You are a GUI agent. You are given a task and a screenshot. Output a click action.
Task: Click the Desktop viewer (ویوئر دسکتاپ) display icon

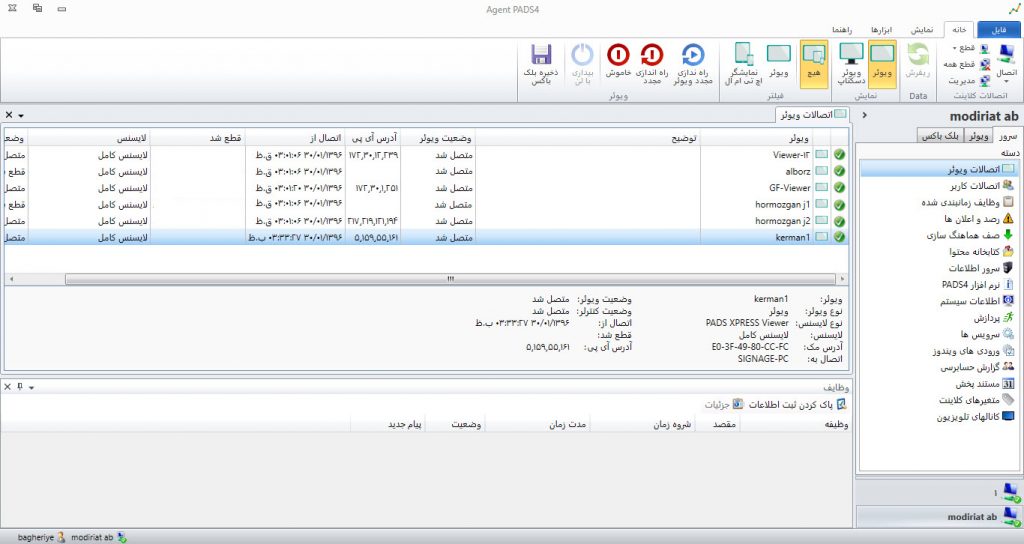850,56
